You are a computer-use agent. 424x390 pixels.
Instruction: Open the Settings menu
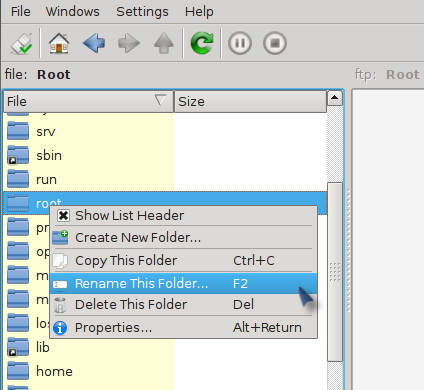pos(142,12)
